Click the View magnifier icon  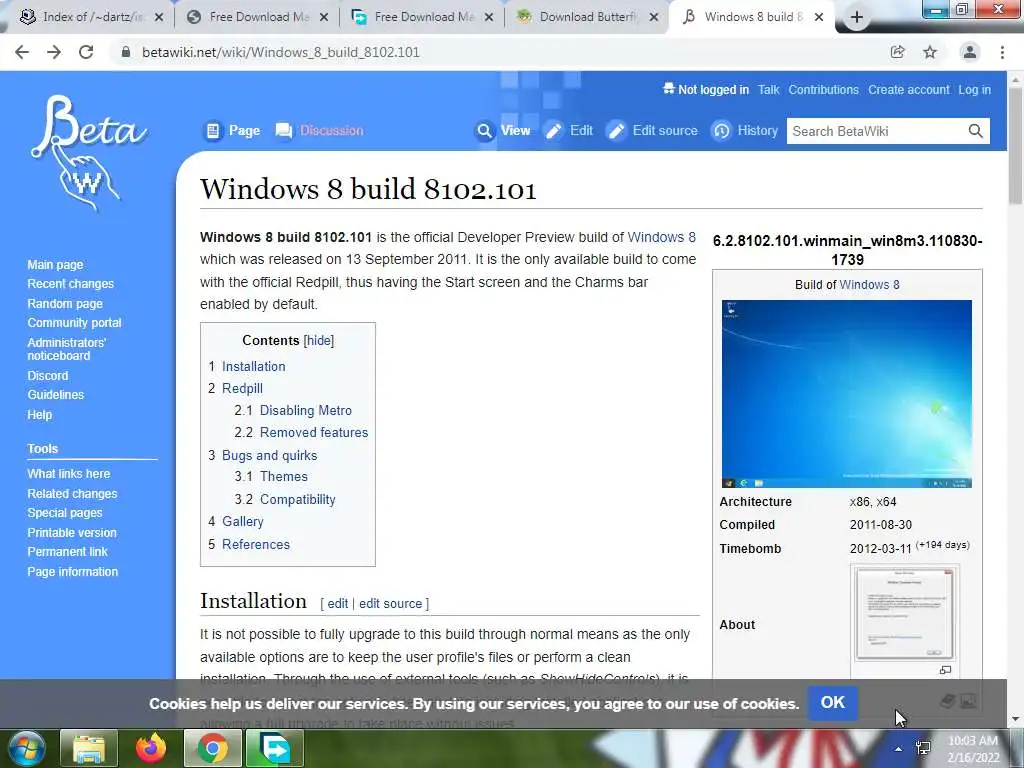pos(484,131)
